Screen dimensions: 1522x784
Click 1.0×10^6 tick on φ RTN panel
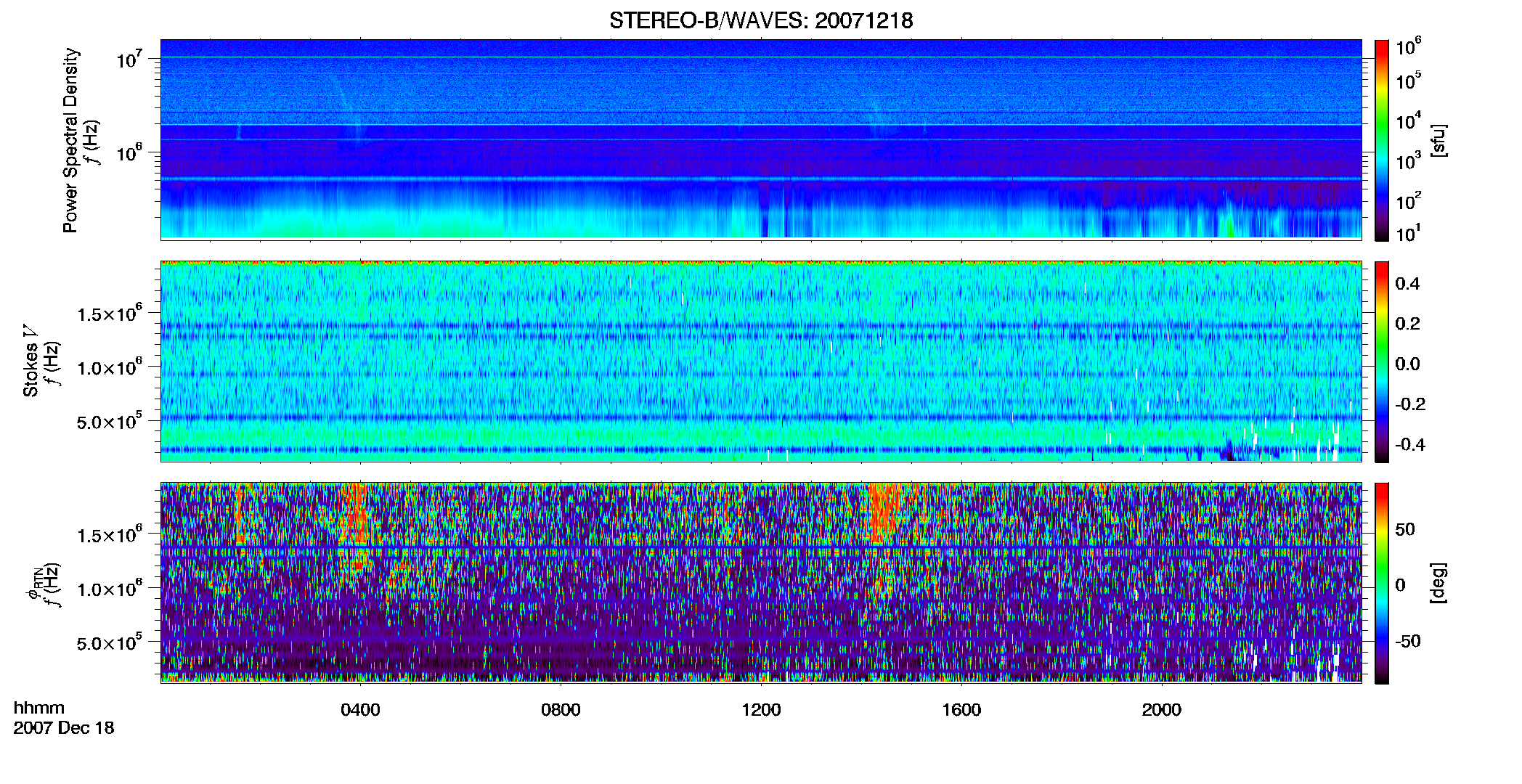[x=110, y=588]
